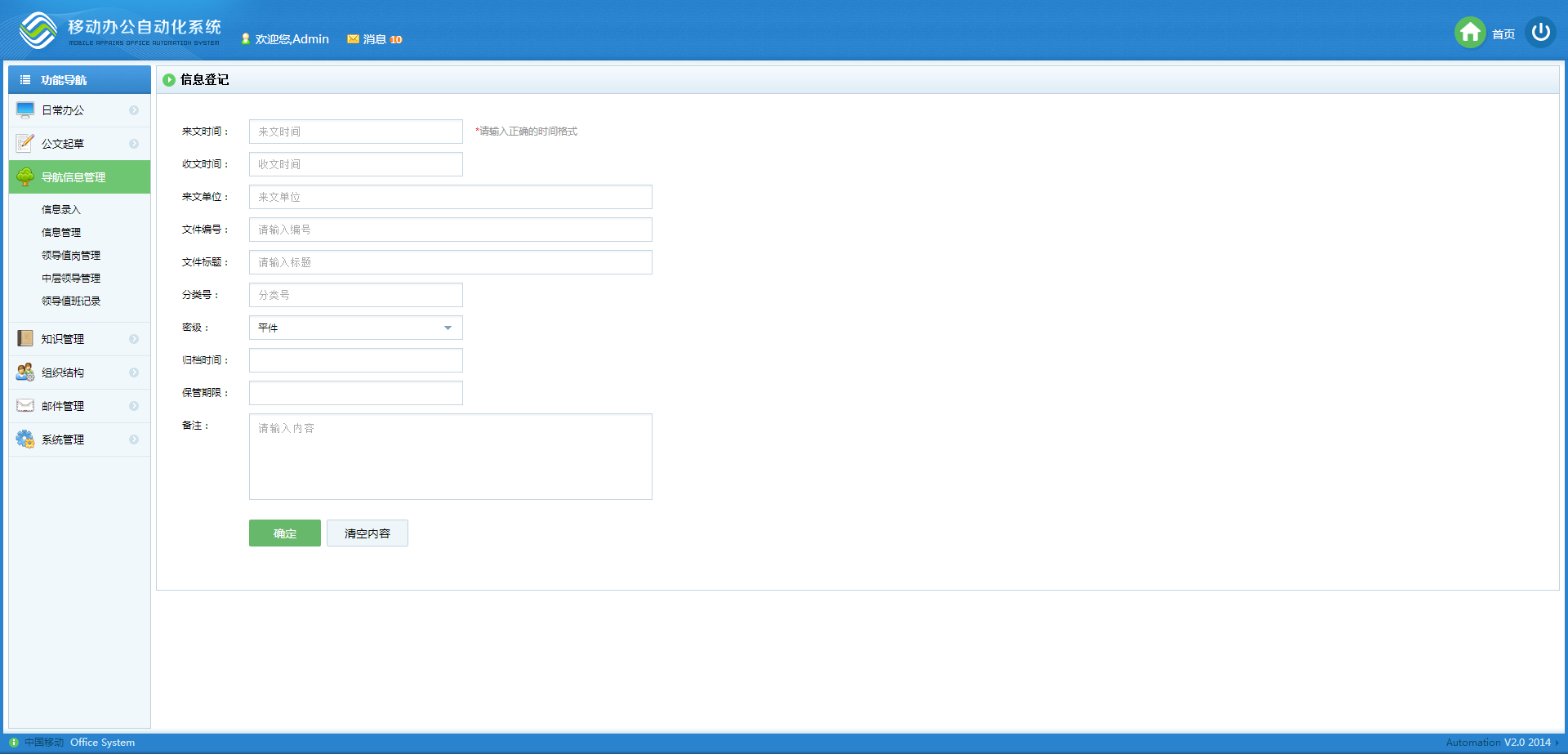Image resolution: width=1568 pixels, height=754 pixels.
Task: Click the 公文起草 pencil icon
Action: (x=25, y=144)
